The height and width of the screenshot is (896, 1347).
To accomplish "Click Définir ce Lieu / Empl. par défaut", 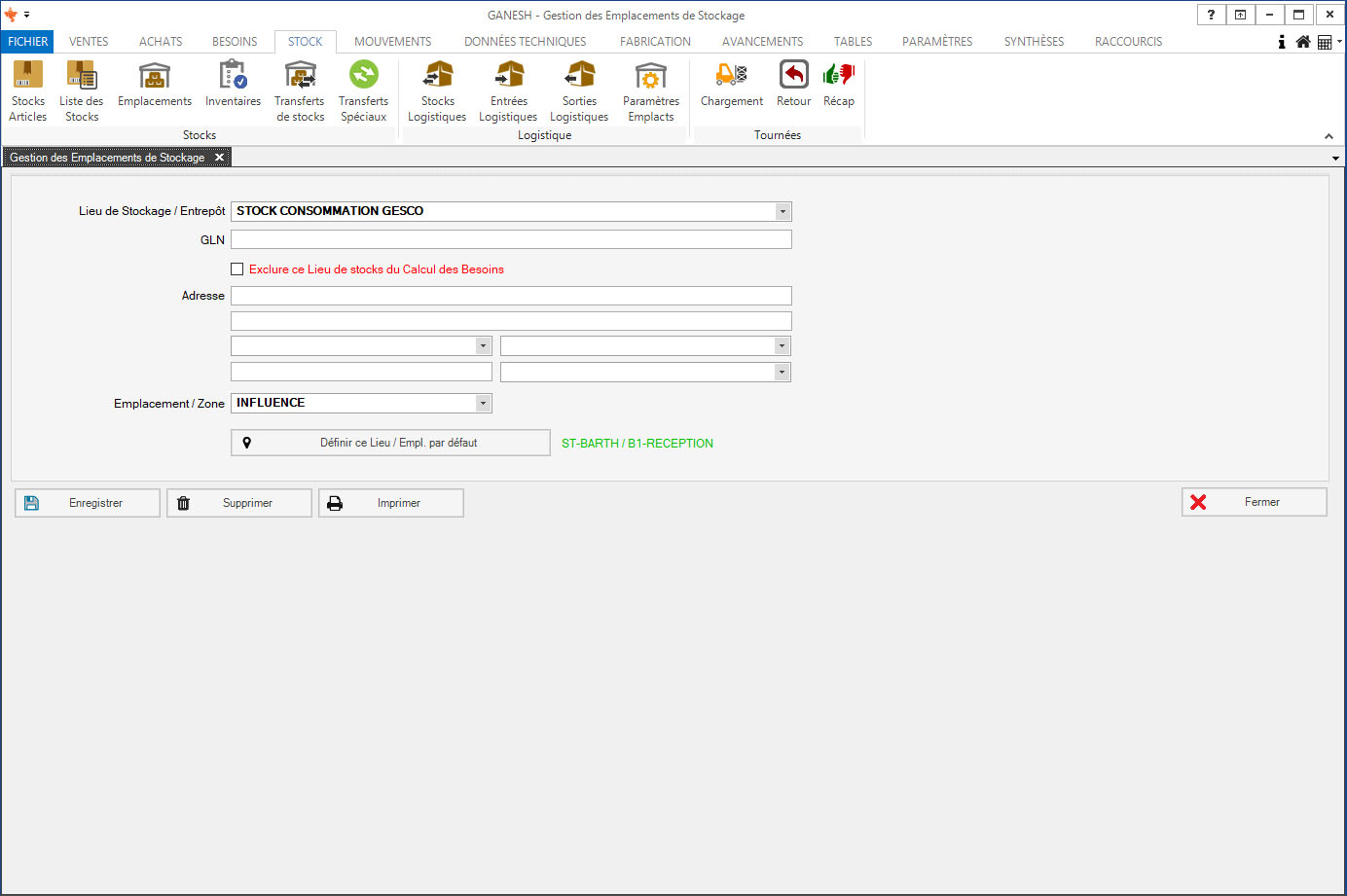I will (390, 443).
